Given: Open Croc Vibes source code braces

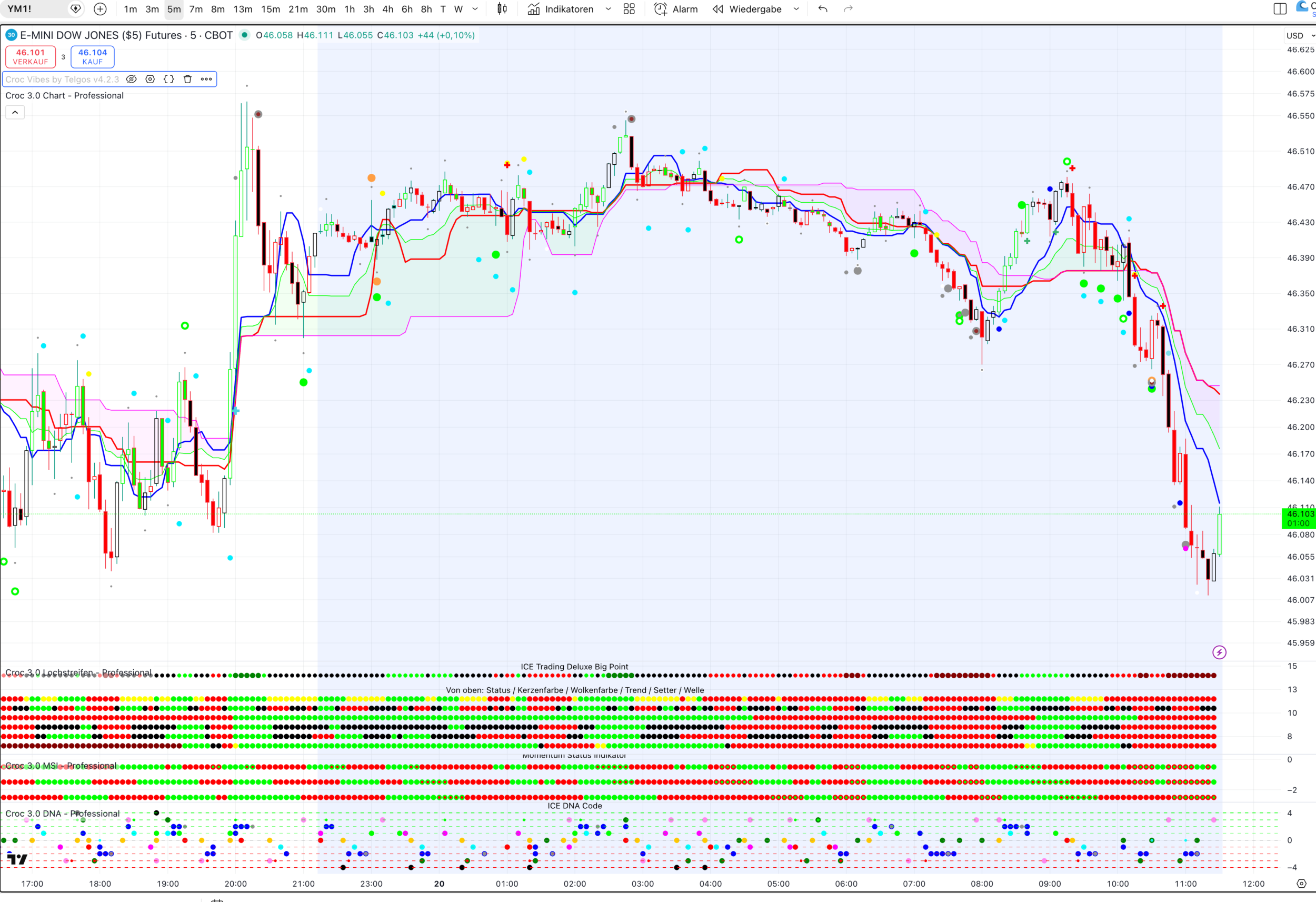Looking at the screenshot, I should 169,80.
